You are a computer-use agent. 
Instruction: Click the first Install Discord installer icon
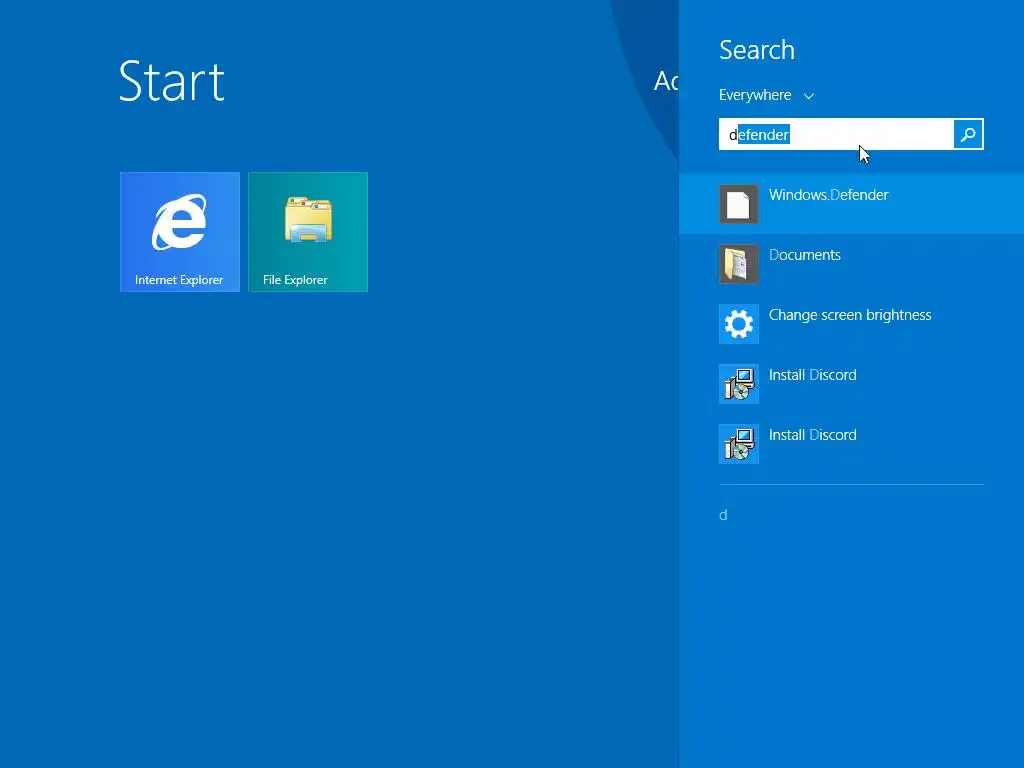coord(739,384)
